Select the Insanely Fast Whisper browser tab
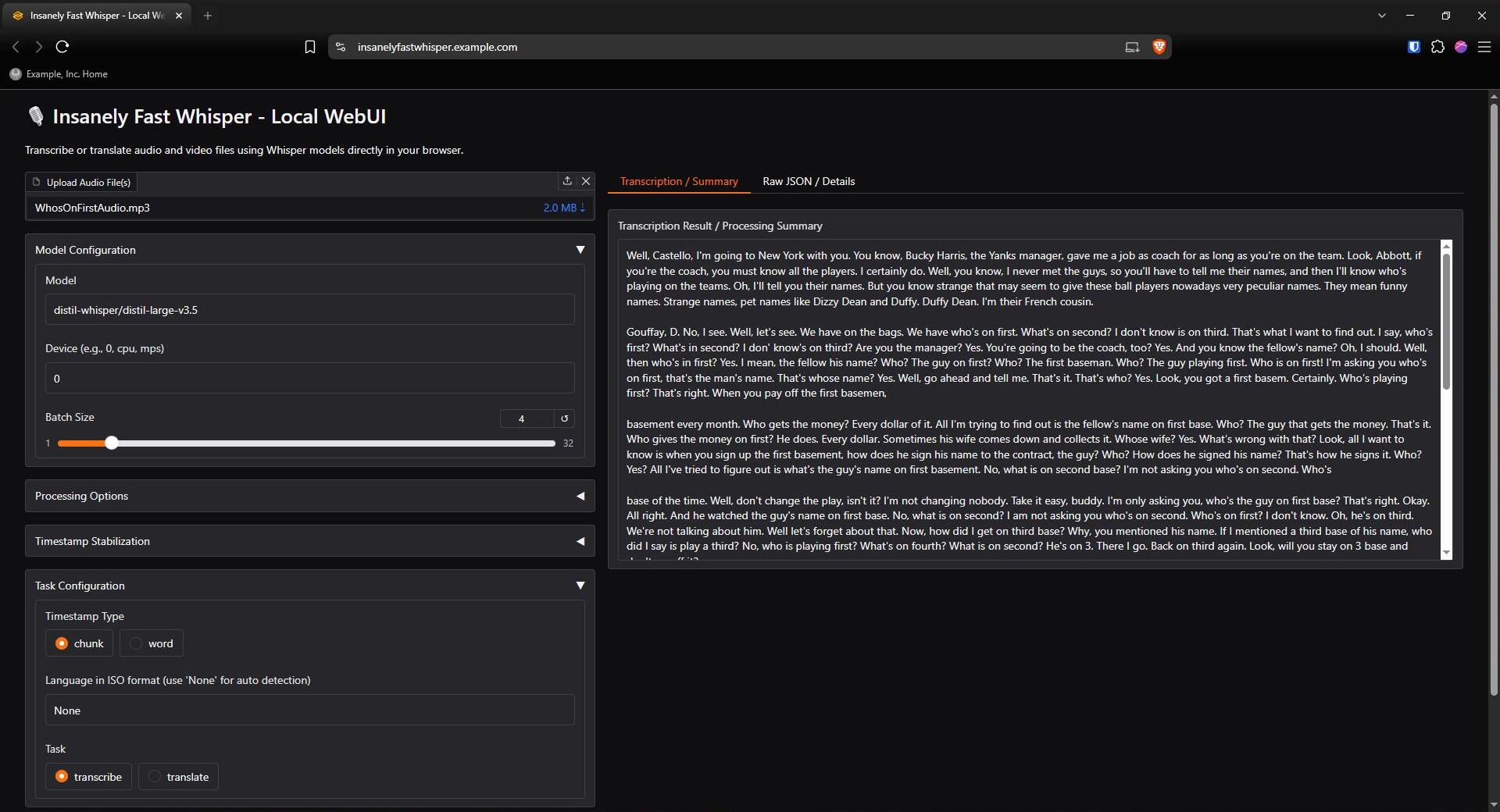The width and height of the screenshot is (1500, 812). pyautogui.click(x=97, y=16)
